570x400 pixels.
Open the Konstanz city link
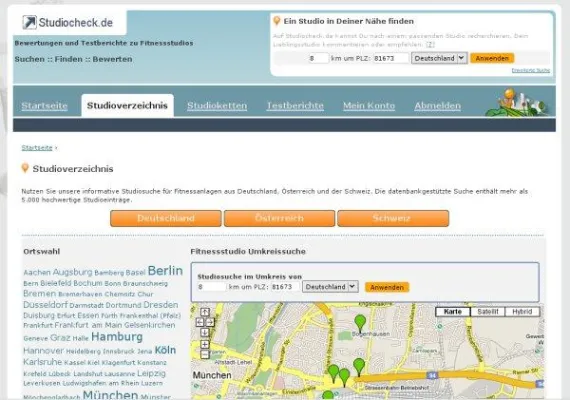click(152, 363)
